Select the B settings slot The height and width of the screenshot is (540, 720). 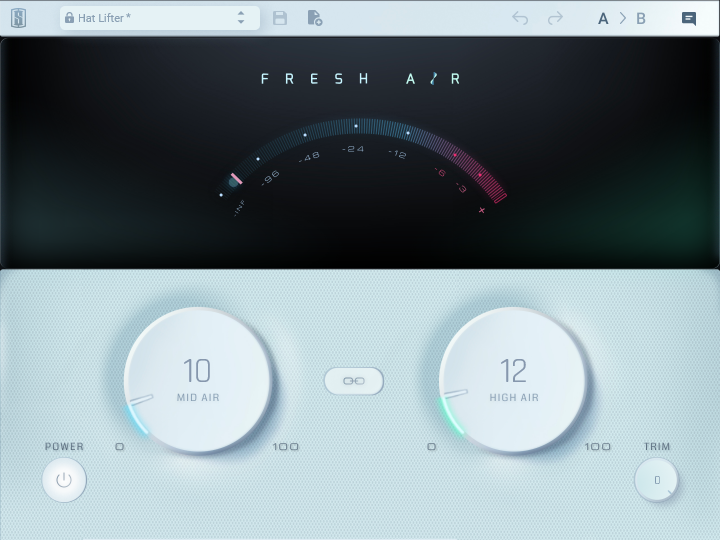[x=641, y=19]
